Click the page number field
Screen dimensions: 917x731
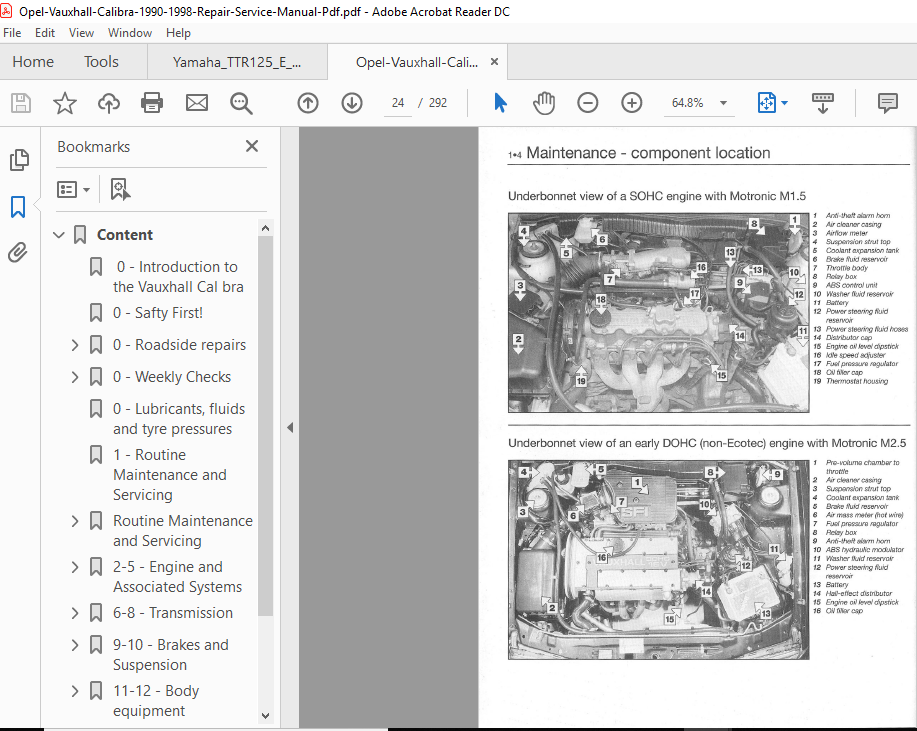(398, 103)
